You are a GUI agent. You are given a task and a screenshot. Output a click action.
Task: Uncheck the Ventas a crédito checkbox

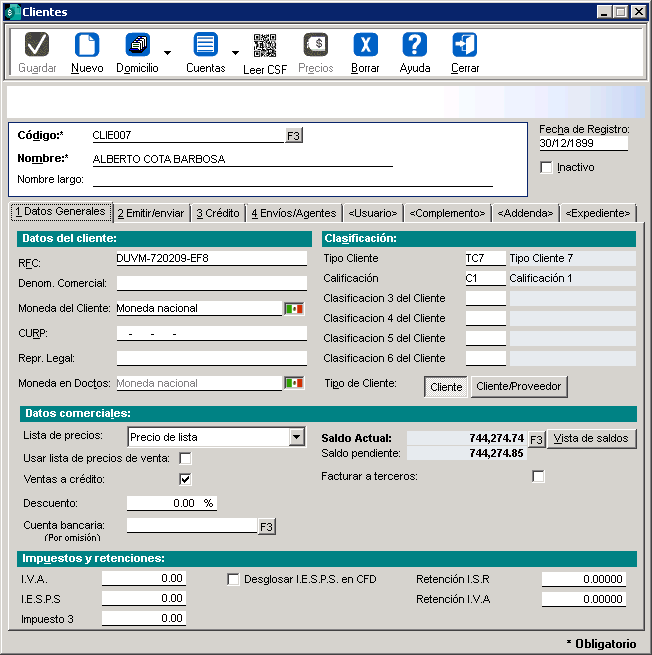tap(185, 479)
